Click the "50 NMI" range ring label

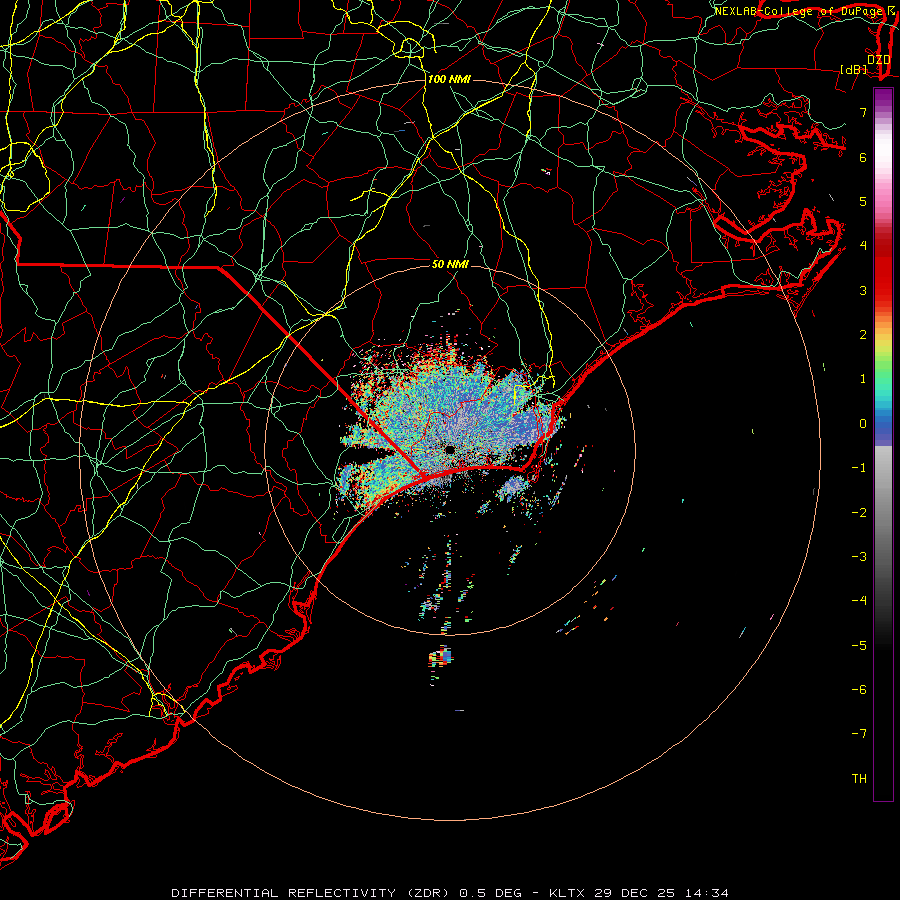pyautogui.click(x=450, y=264)
